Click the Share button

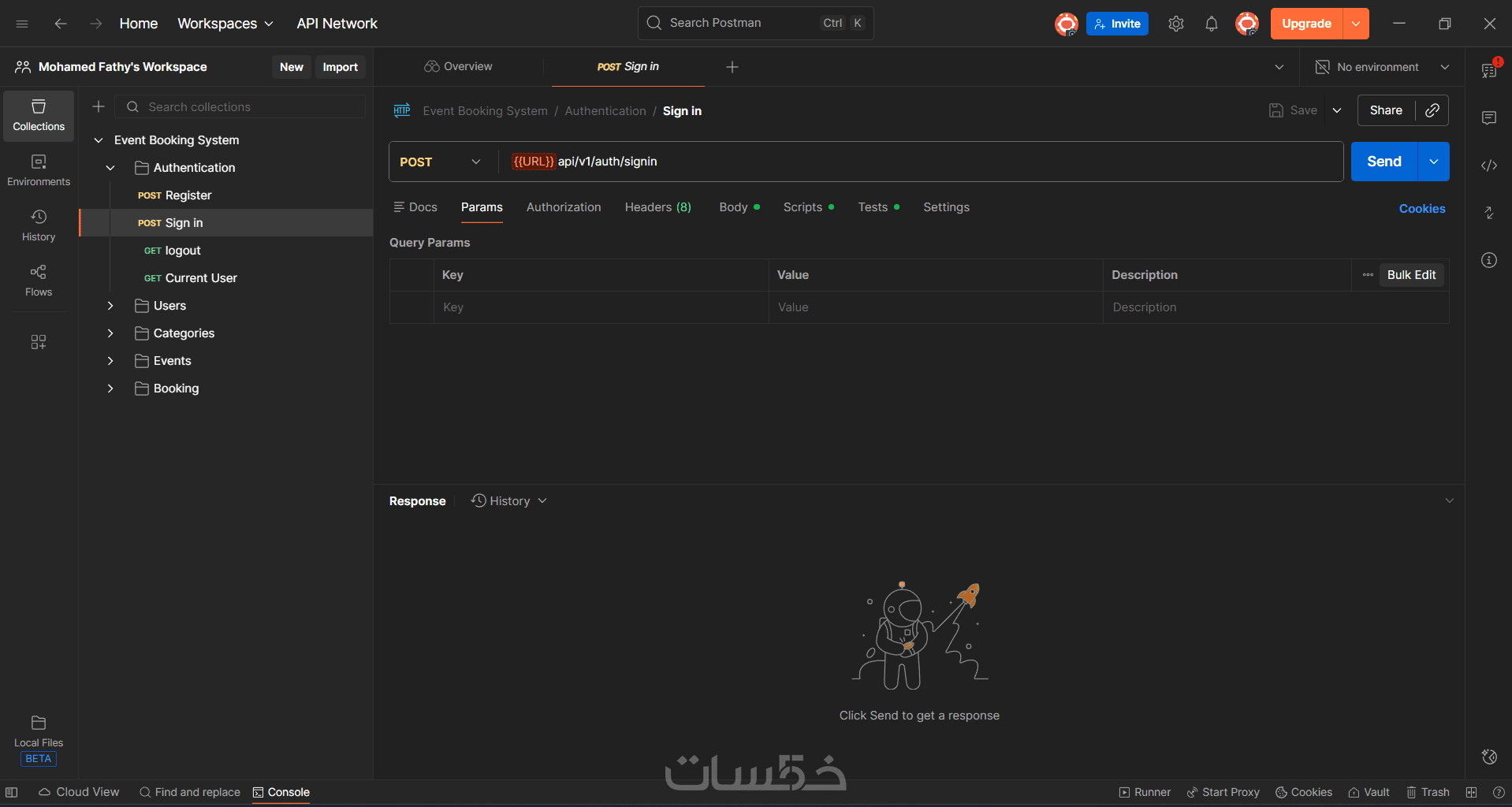point(1386,110)
